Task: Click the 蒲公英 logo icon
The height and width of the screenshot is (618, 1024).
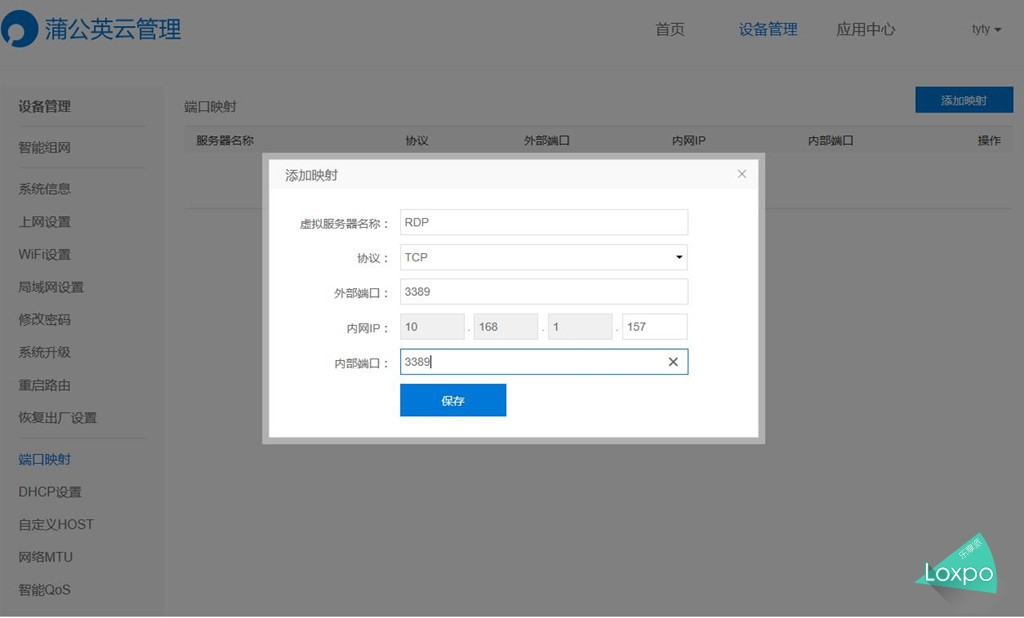Action: (x=16, y=29)
